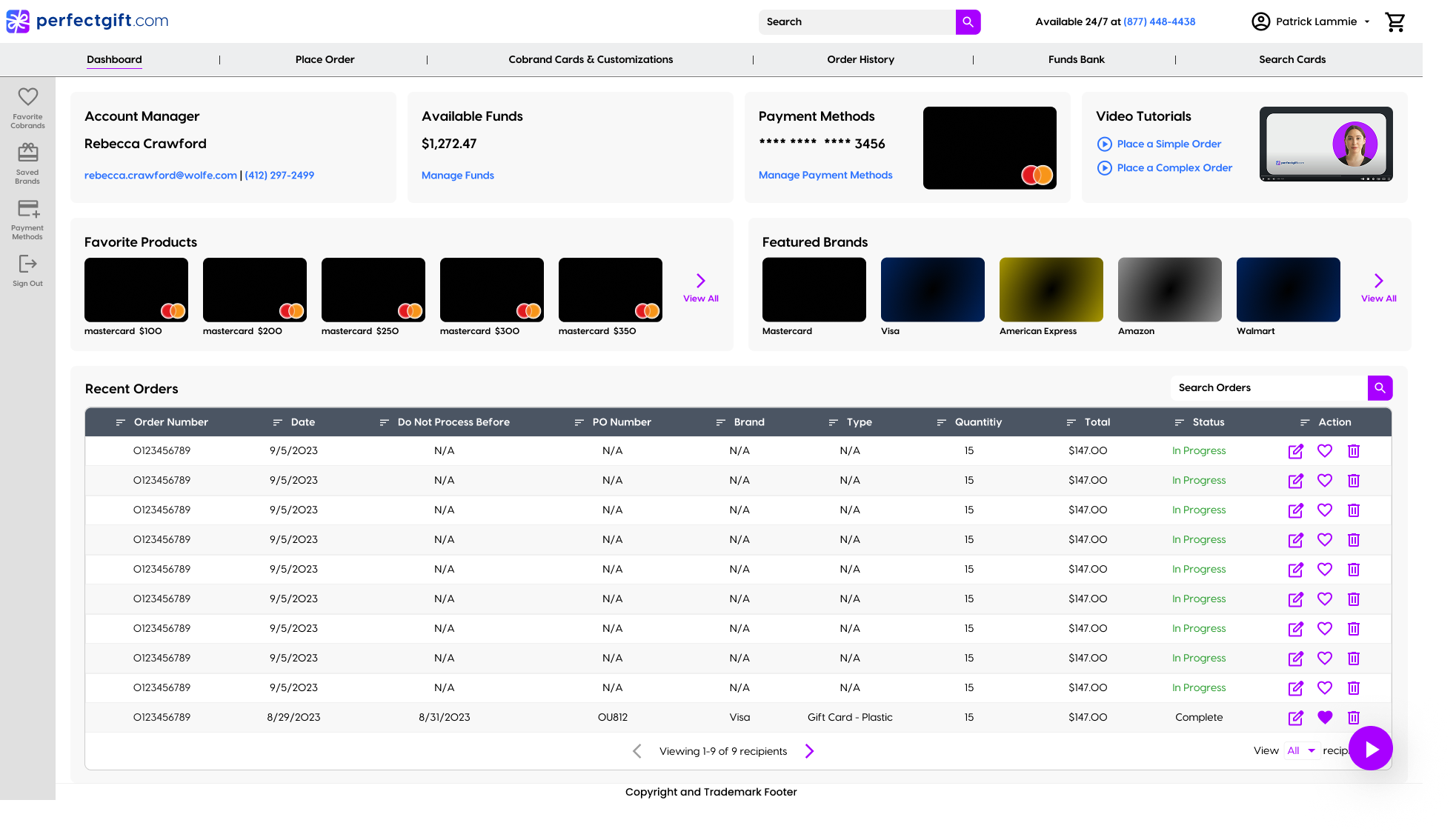The width and height of the screenshot is (1456, 840).
Task: Select the American Express brand card
Action: point(1051,290)
